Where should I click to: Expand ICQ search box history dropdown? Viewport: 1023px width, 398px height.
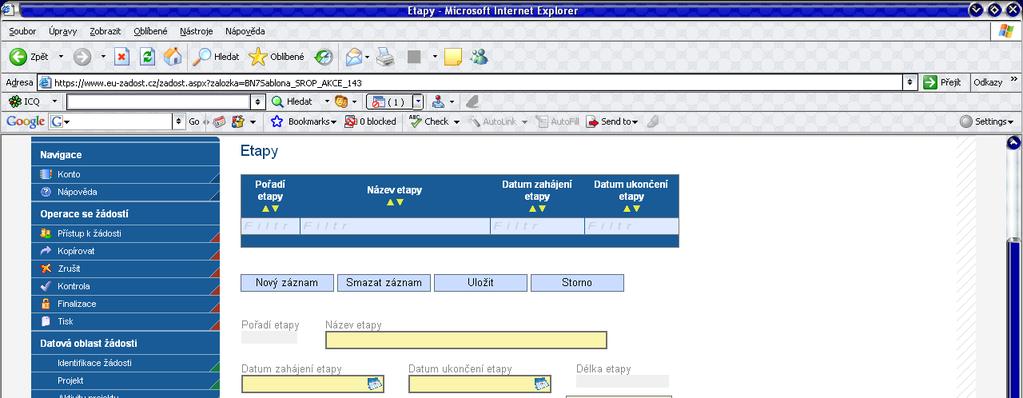[258, 102]
